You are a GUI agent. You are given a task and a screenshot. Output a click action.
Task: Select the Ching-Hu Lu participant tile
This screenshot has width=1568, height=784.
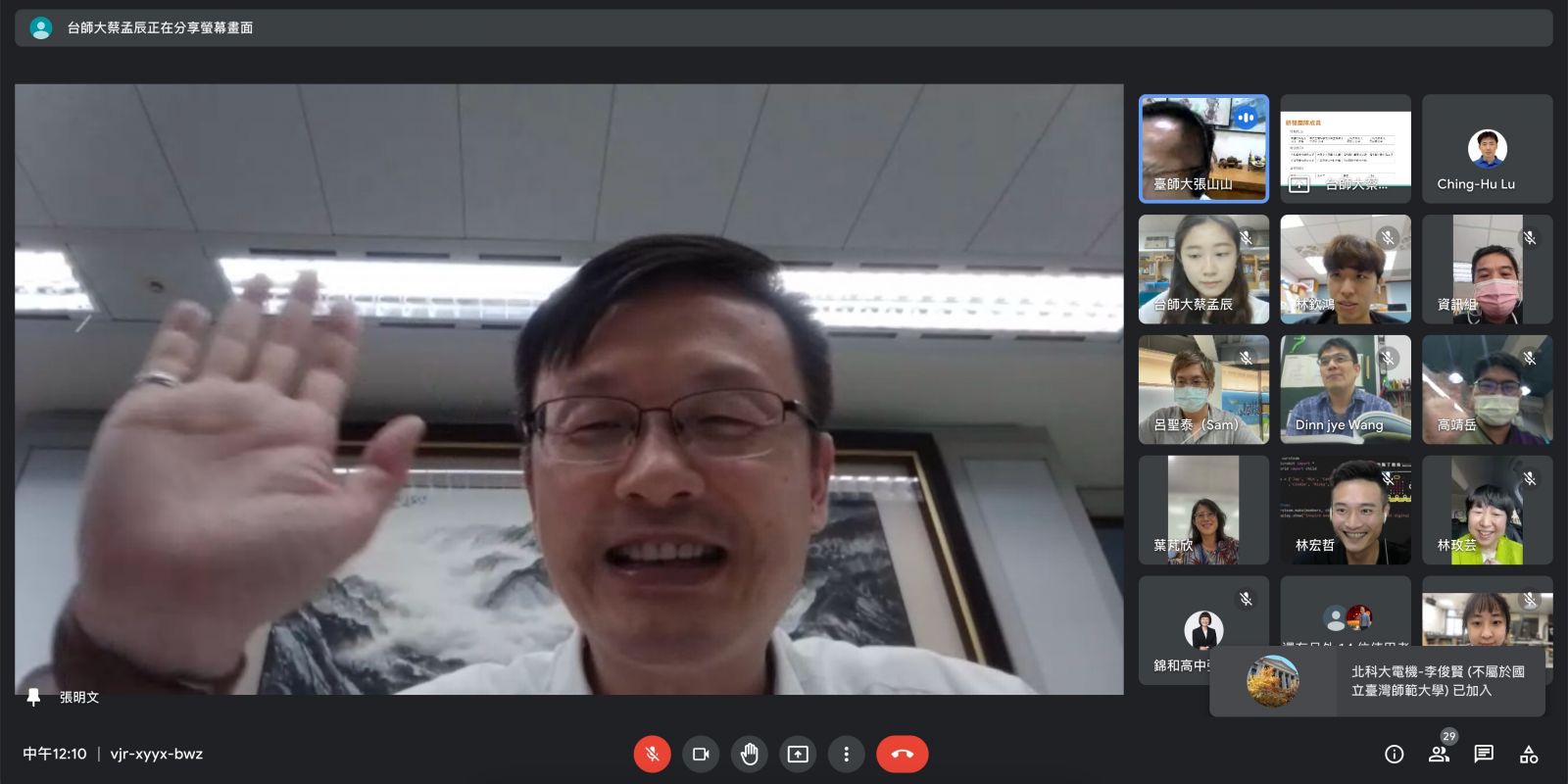[1488, 149]
